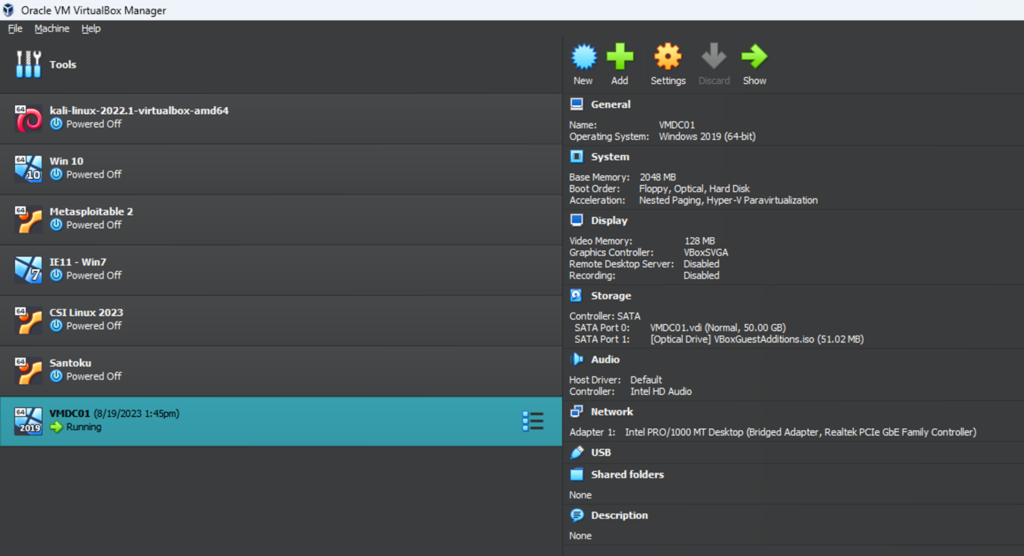The image size is (1024, 556).
Task: Click the Host Driver Default audio value
Action: click(646, 380)
